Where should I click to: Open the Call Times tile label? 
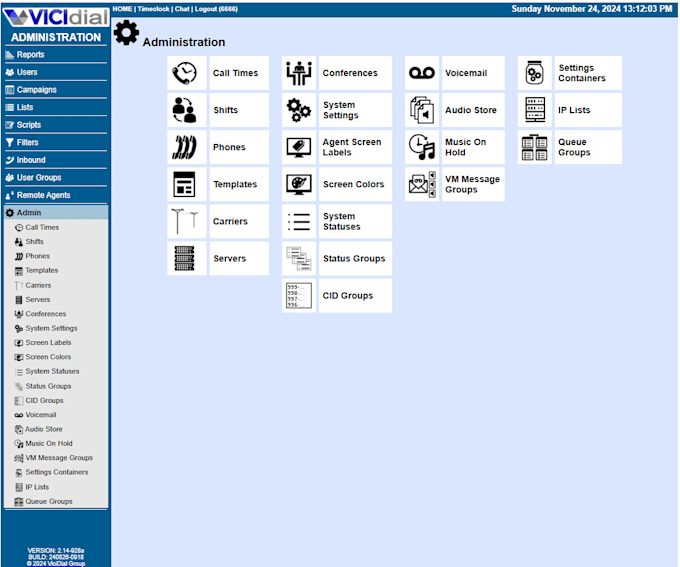pos(239,73)
